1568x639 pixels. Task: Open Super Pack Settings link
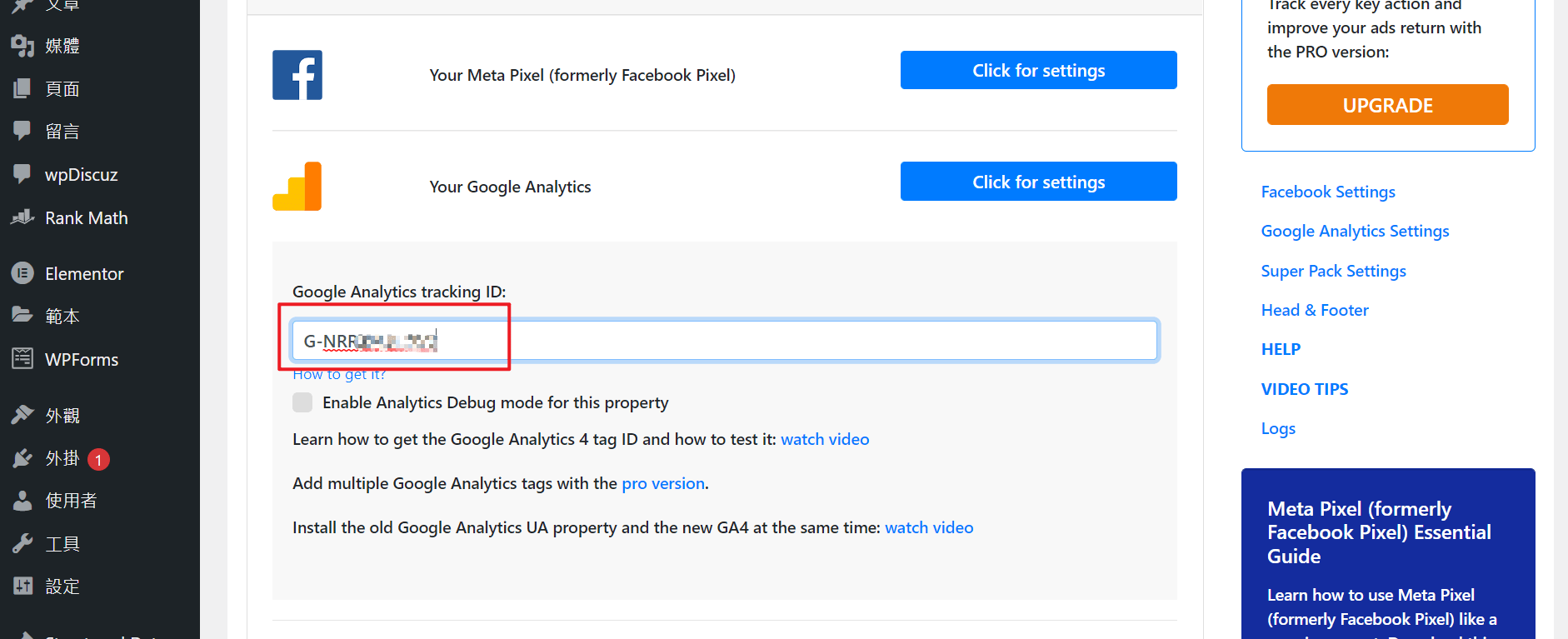(1333, 271)
